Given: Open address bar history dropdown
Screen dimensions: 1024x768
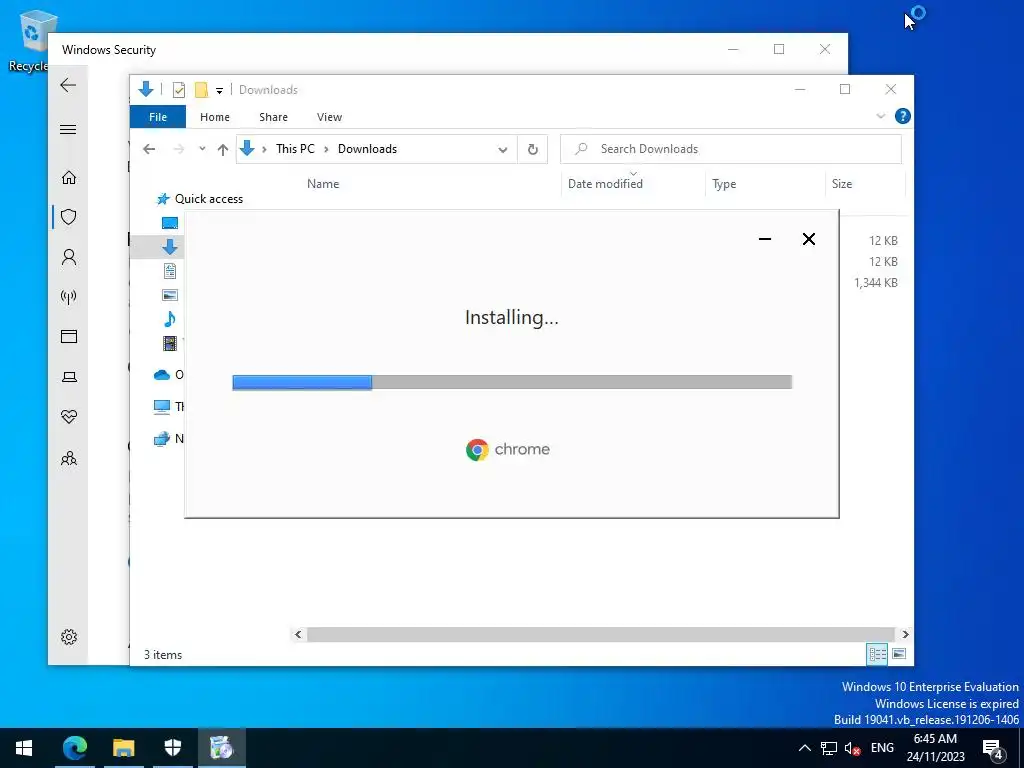Looking at the screenshot, I should pos(503,150).
